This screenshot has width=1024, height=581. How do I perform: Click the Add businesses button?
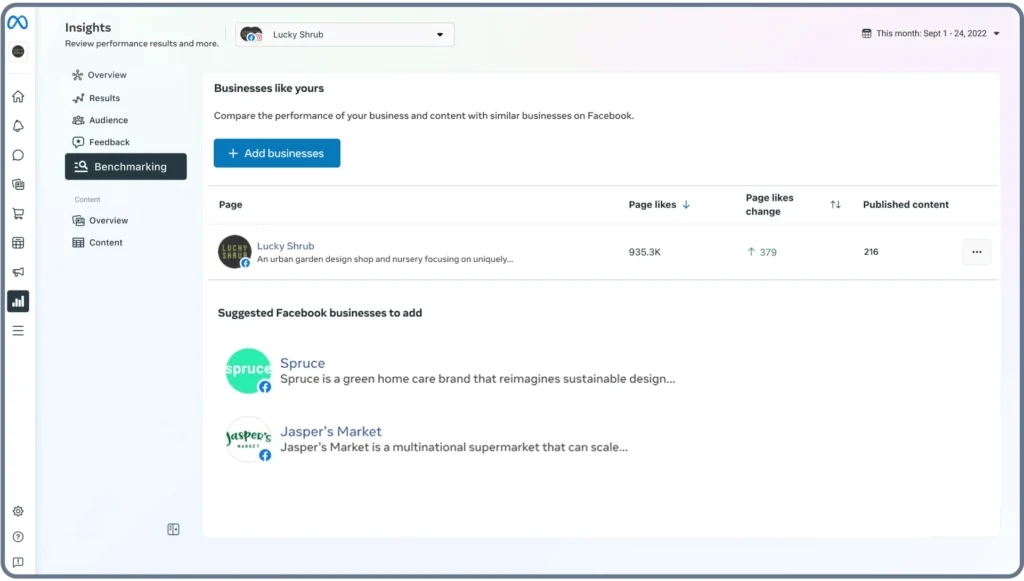(277, 153)
